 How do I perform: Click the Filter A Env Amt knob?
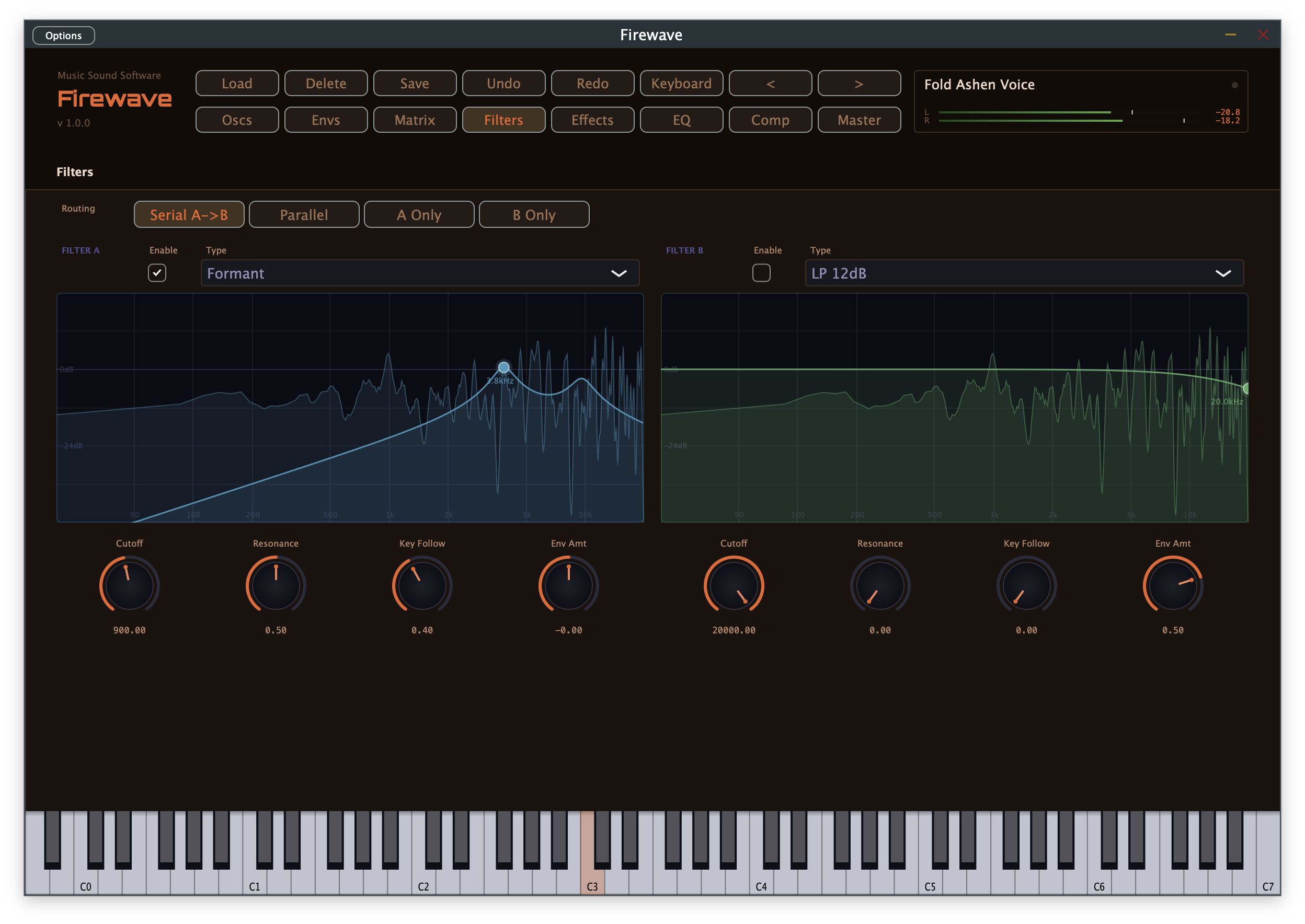(568, 585)
